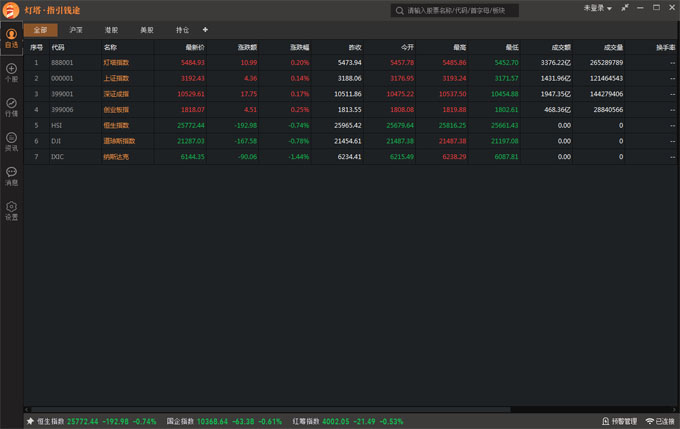Sort by 成交量 column header

[613, 47]
